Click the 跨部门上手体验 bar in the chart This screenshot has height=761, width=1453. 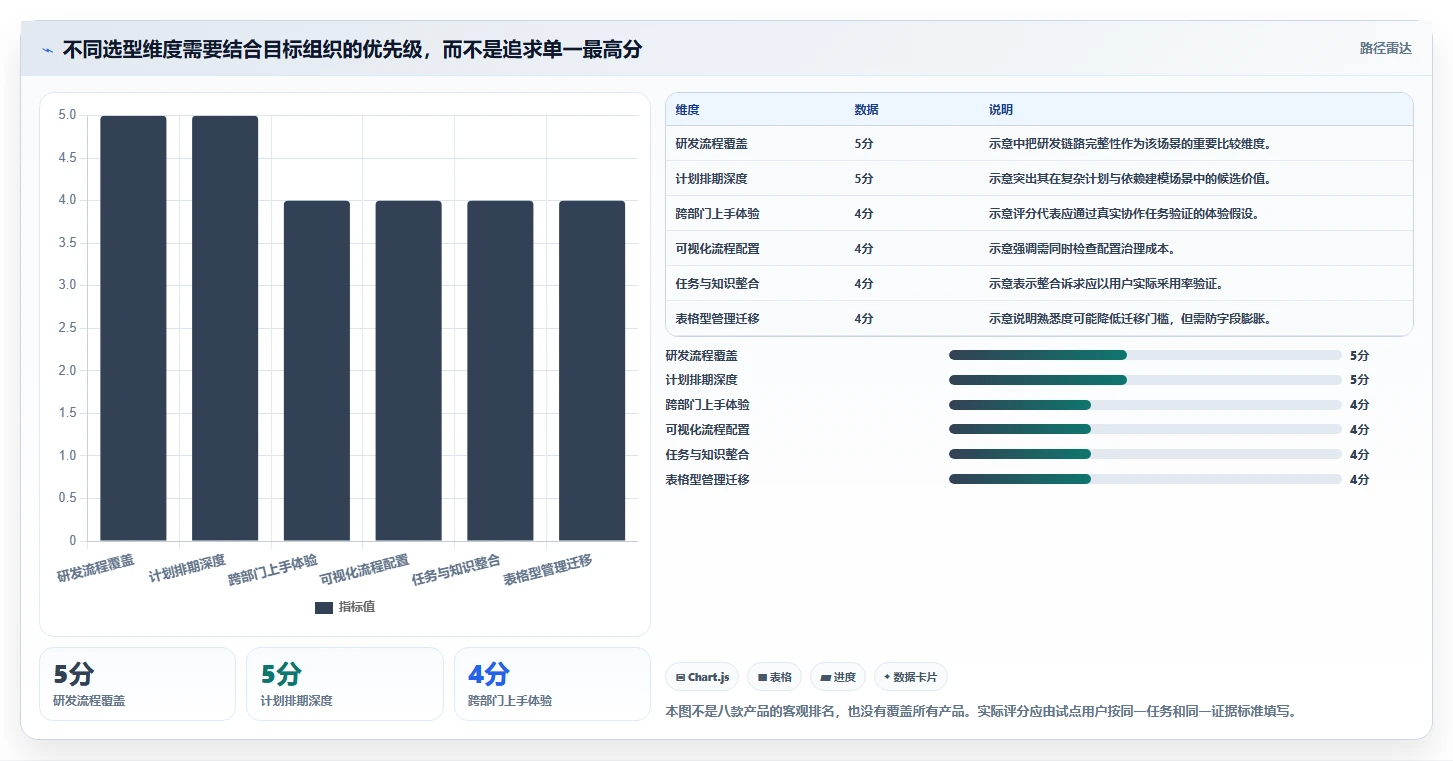click(x=317, y=371)
